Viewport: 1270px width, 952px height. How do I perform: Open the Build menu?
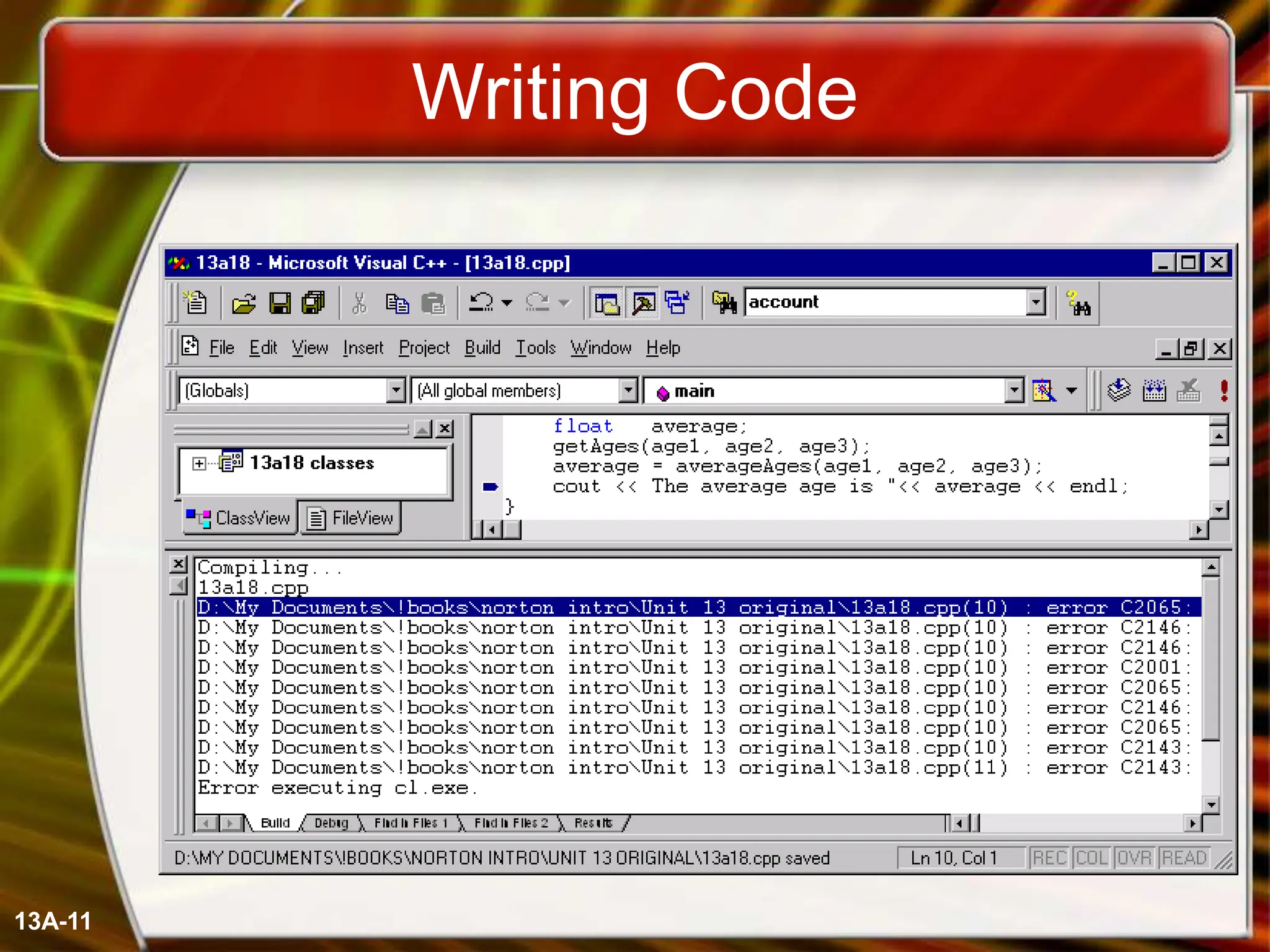pyautogui.click(x=482, y=348)
